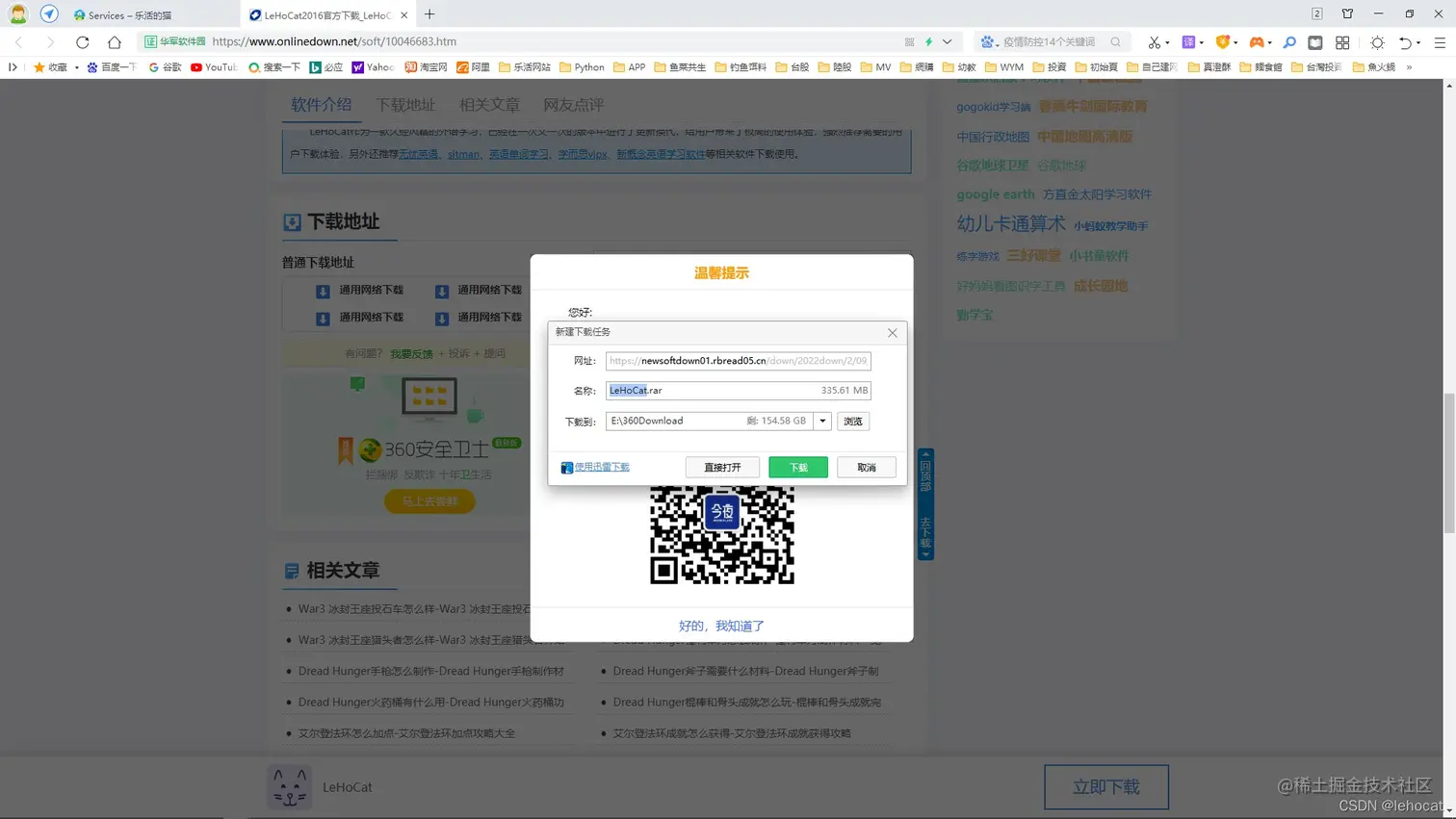Click the green 下载 download button
1456x819 pixels.
tap(797, 467)
